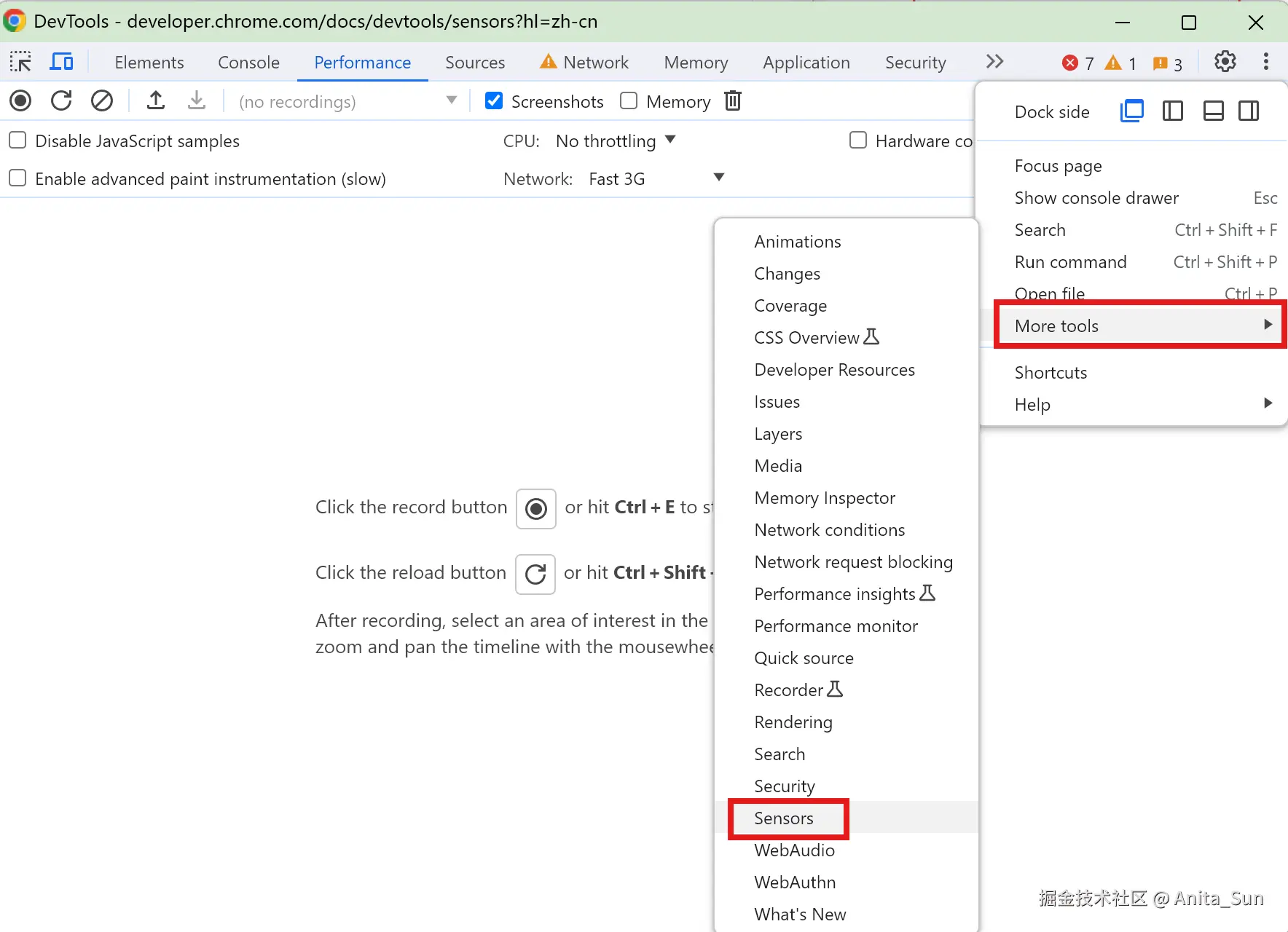Dock DevTools to the bottom

pos(1214,111)
